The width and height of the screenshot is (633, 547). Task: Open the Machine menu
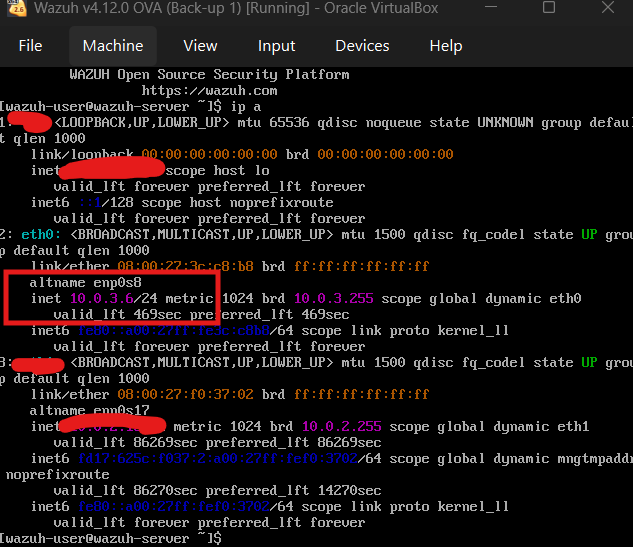pyautogui.click(x=113, y=46)
